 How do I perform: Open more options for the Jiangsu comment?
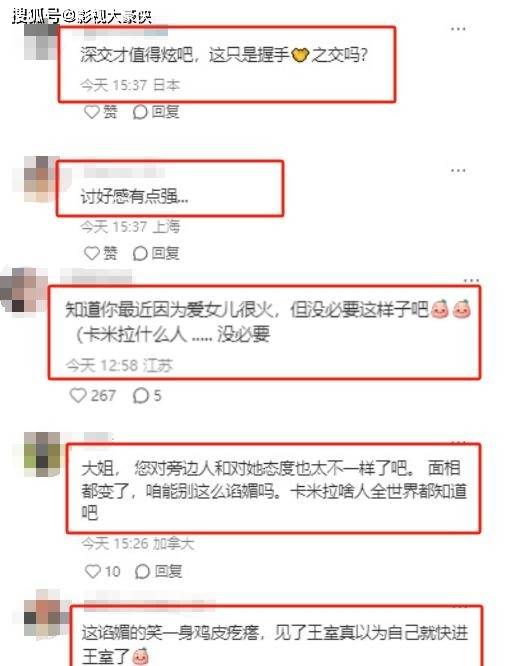(471, 281)
